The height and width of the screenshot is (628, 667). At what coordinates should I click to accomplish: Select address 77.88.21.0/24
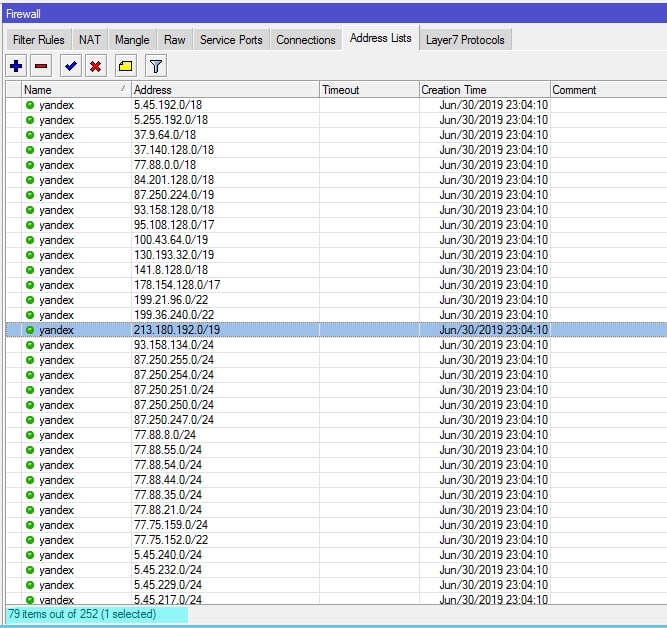point(168,510)
